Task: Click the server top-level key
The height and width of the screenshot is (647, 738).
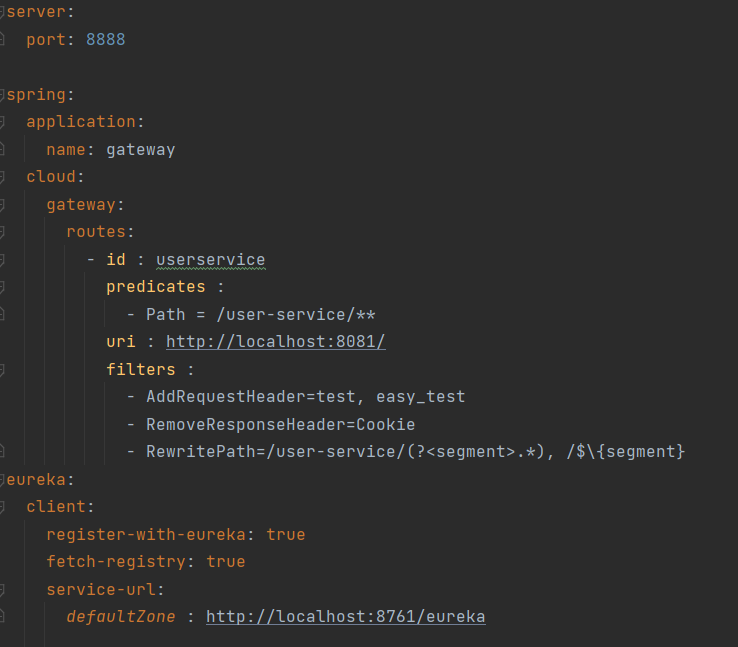Action: pos(36,12)
